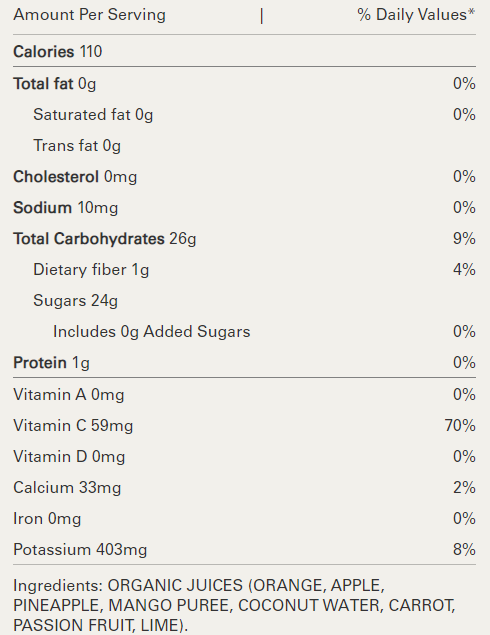Click on Trans fat 0g entry
This screenshot has width=490, height=635.
[x=77, y=146]
